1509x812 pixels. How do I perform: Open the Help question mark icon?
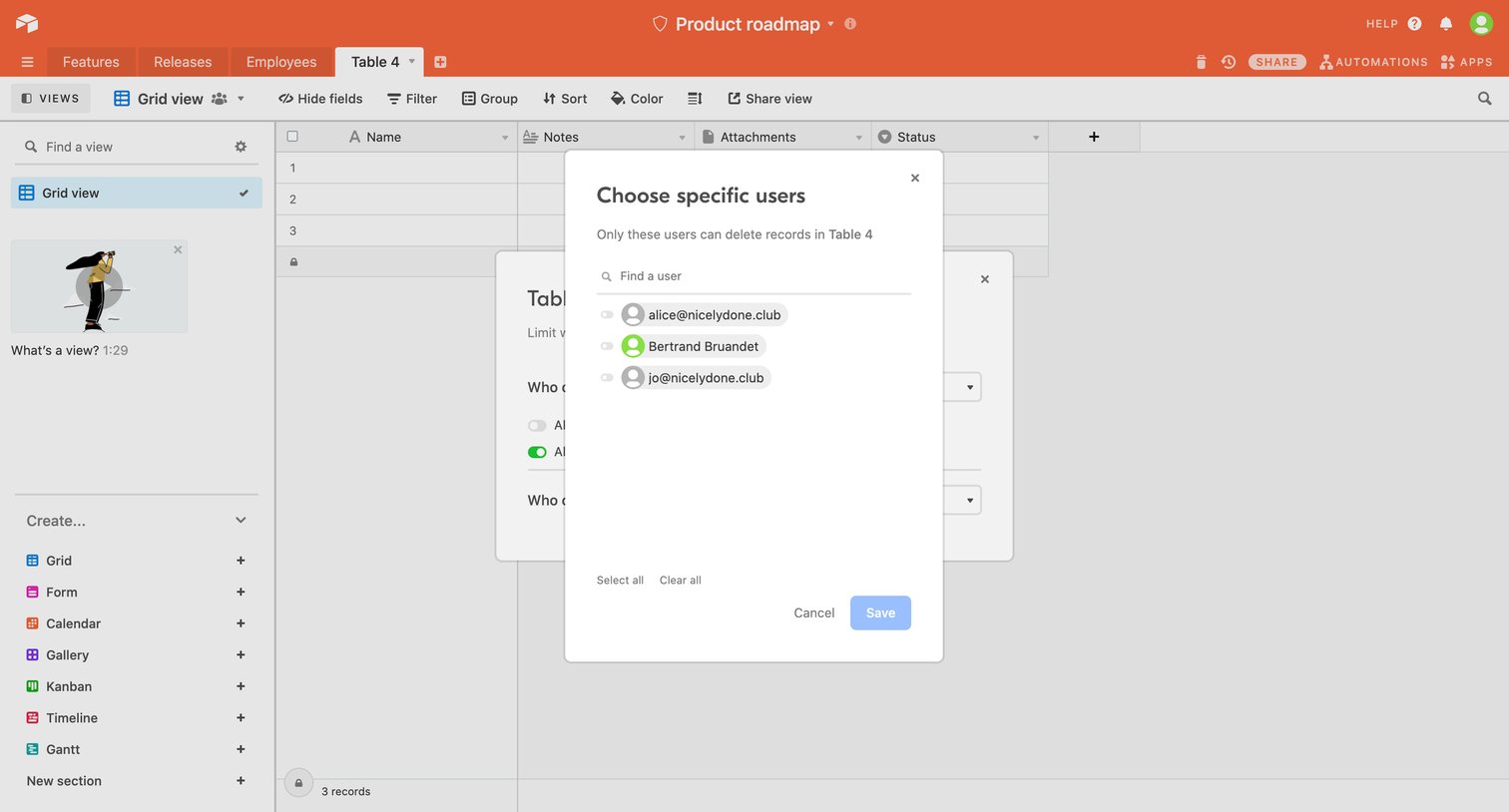pos(1414,23)
